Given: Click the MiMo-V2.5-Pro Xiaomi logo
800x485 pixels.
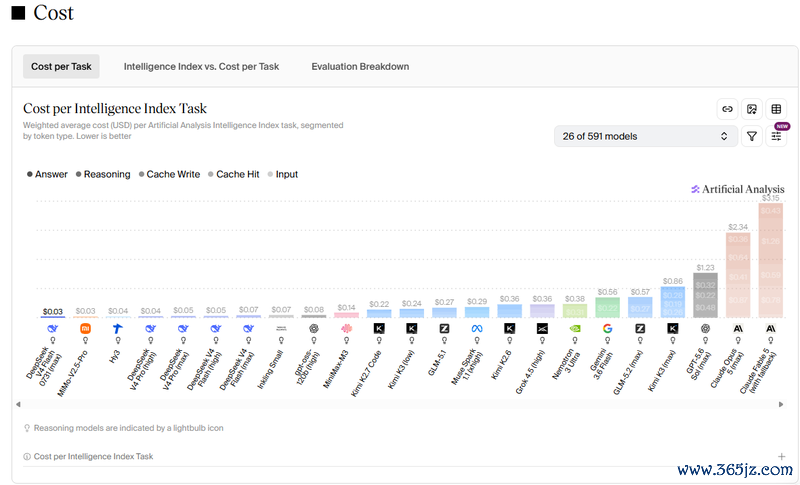Looking at the screenshot, I should pyautogui.click(x=85, y=329).
